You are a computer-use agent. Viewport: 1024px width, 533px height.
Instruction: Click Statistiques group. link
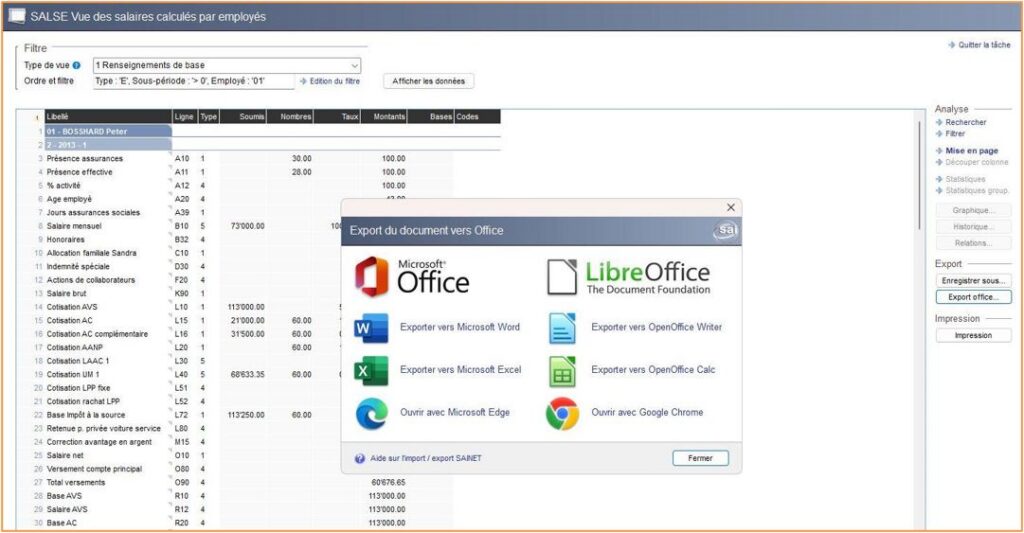pos(976,191)
